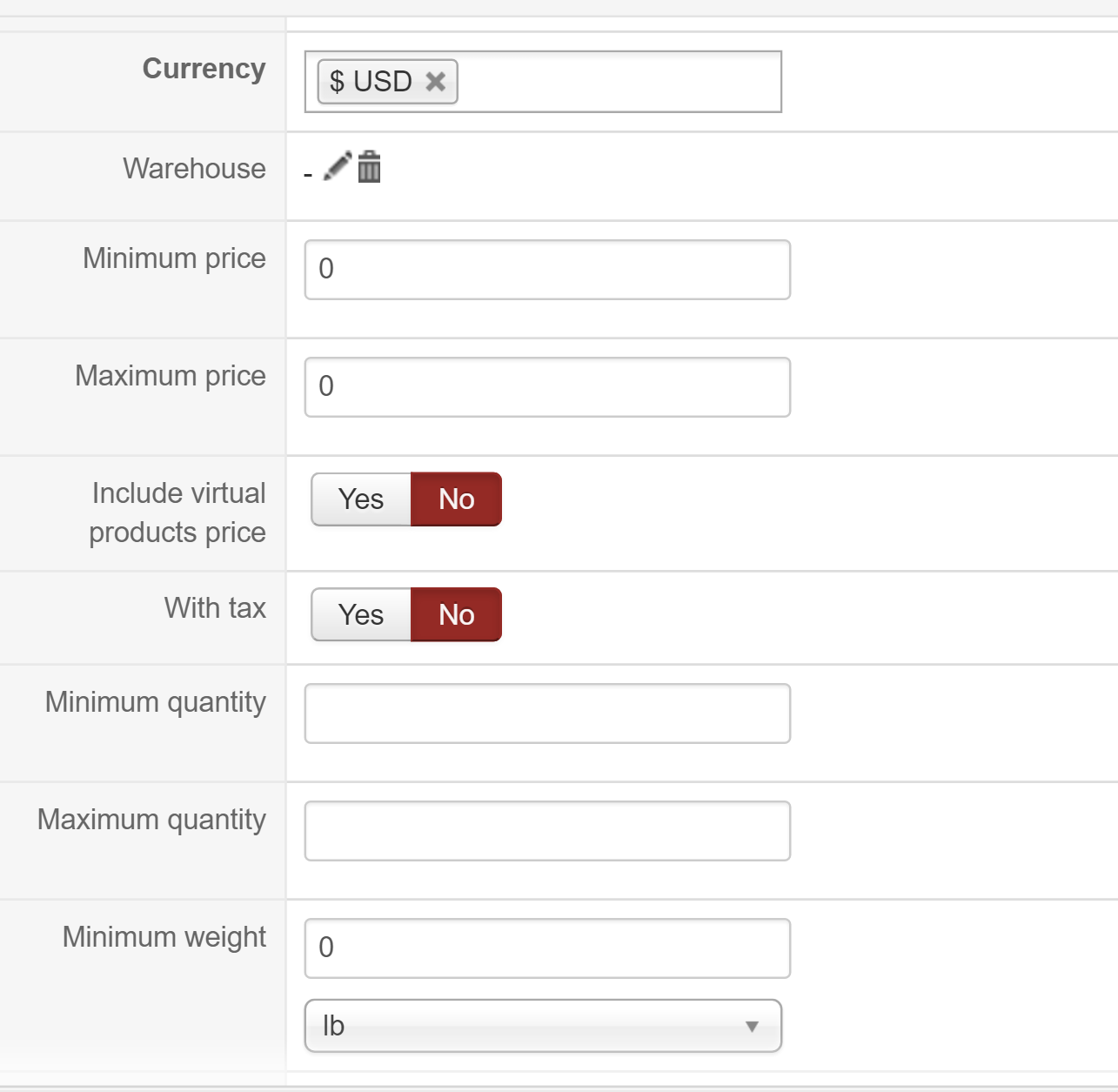This screenshot has width=1118, height=1092.
Task: Click the With tax label
Action: 215,607
